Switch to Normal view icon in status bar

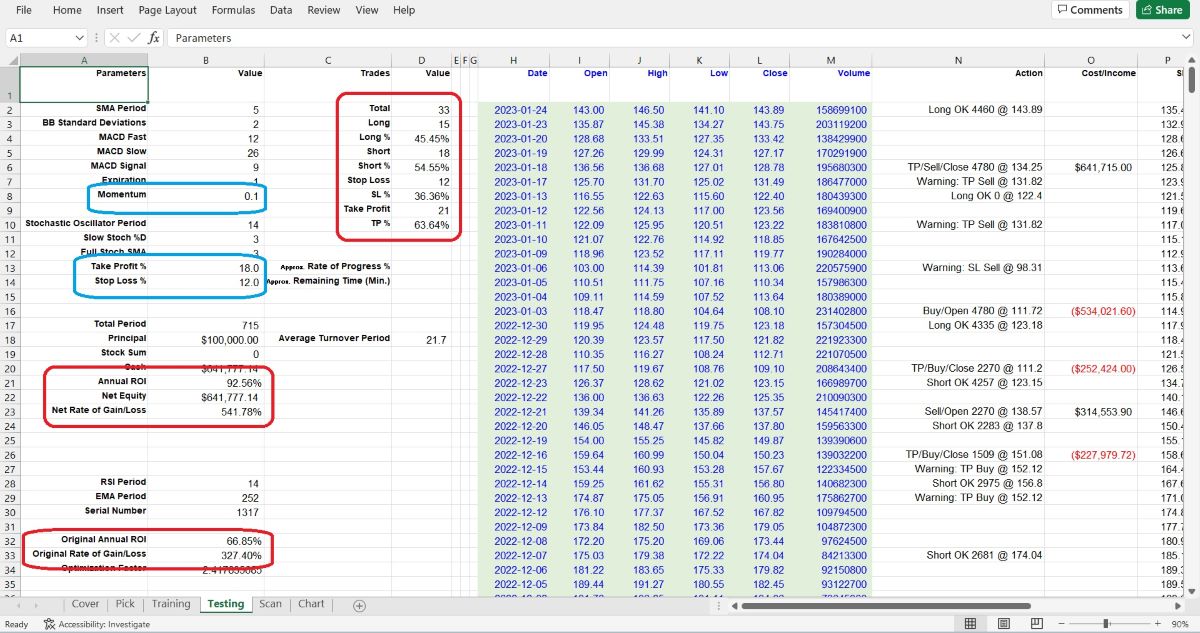(x=969, y=624)
